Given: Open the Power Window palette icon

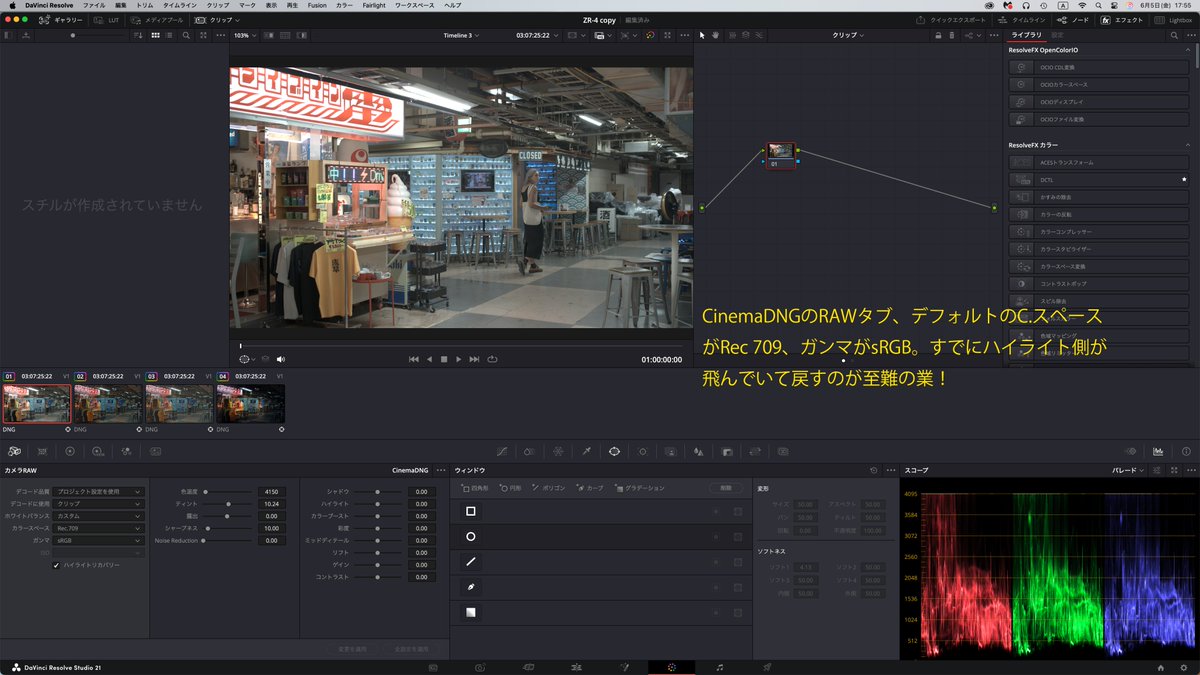Looking at the screenshot, I should tap(614, 451).
